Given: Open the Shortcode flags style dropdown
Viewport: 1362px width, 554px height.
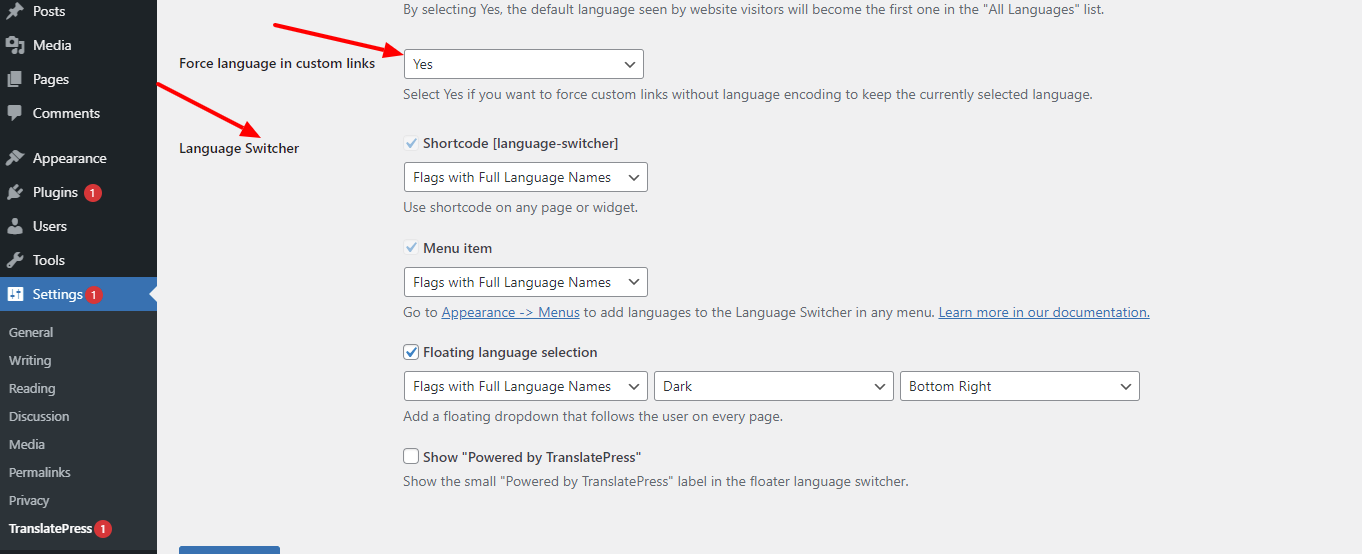Looking at the screenshot, I should click(526, 177).
